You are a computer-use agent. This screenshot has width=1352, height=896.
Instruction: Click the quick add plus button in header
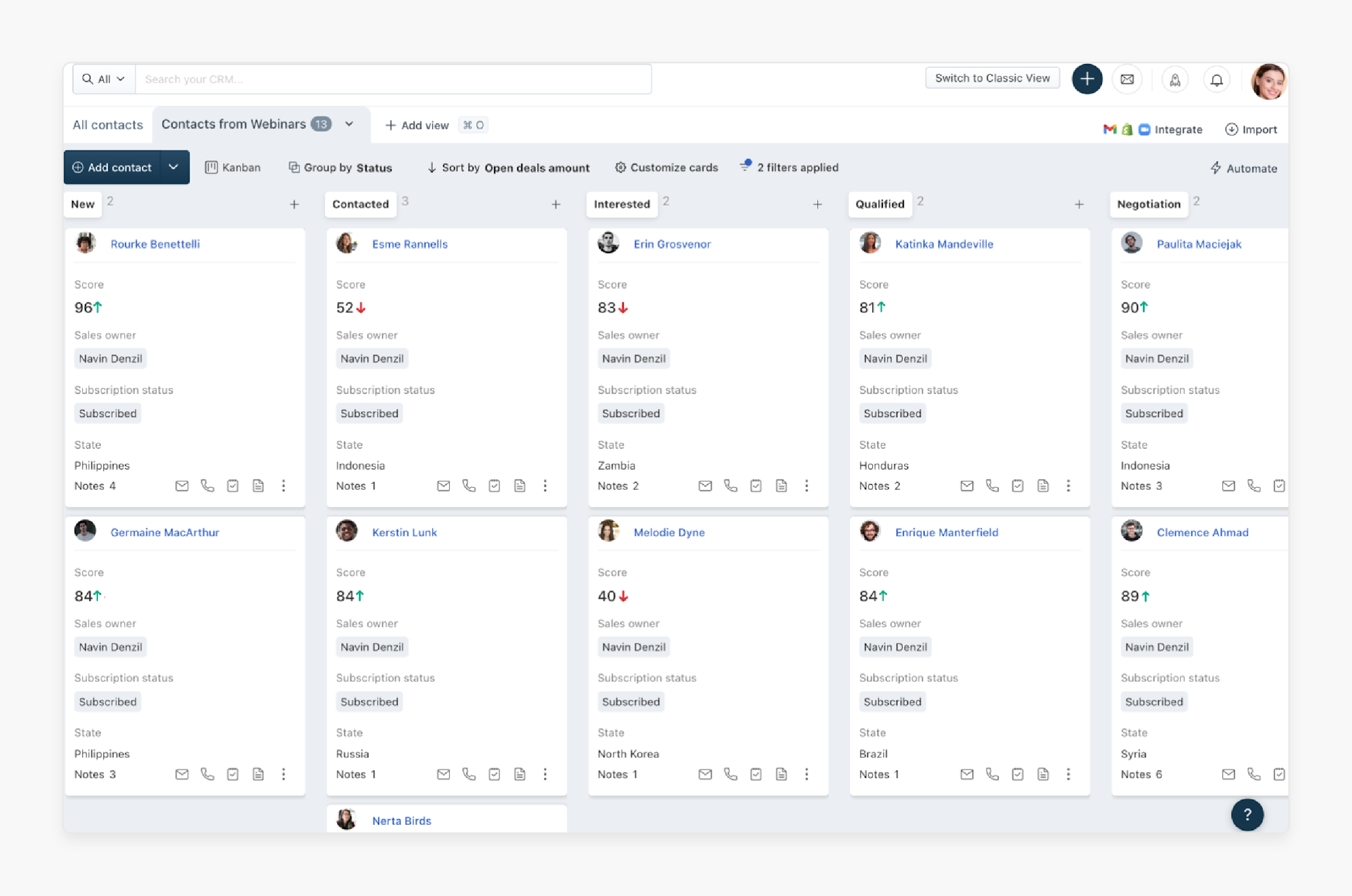coord(1087,79)
